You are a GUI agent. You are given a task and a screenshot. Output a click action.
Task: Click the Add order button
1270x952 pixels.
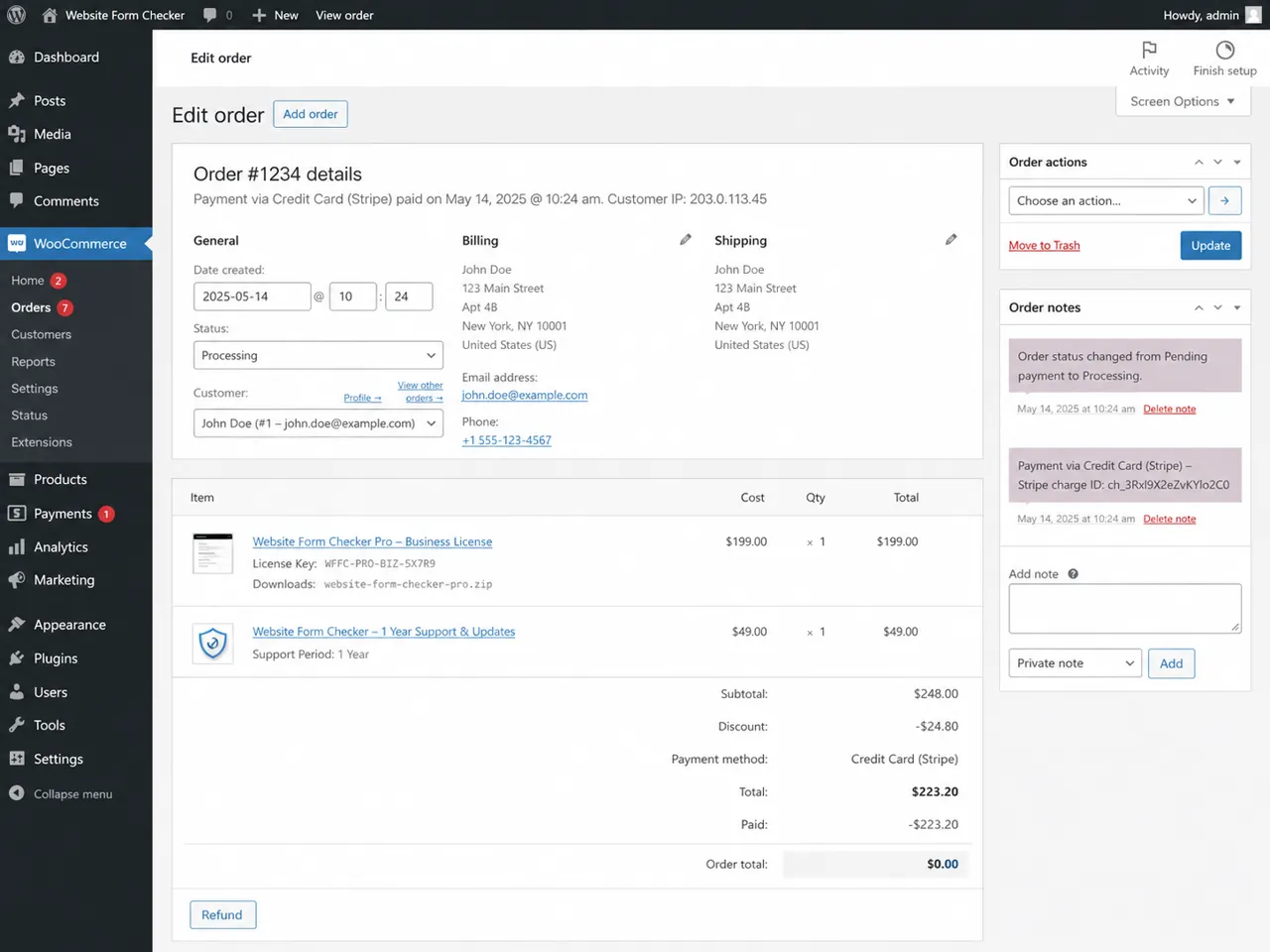coord(311,114)
